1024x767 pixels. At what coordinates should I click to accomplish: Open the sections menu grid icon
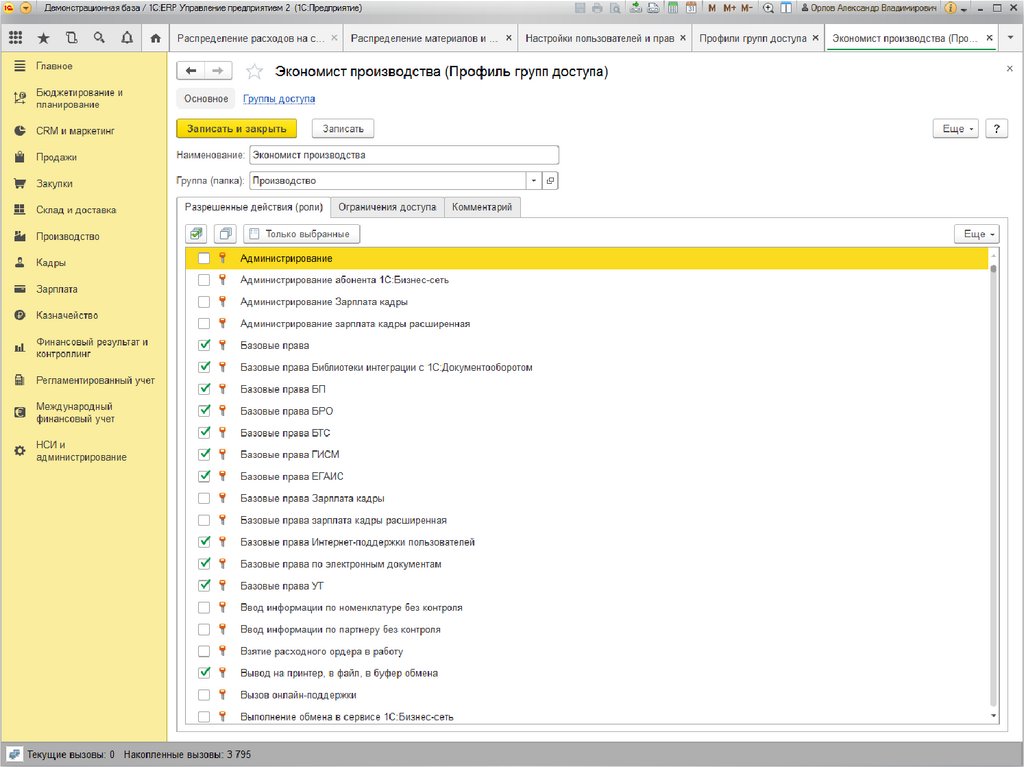16,38
